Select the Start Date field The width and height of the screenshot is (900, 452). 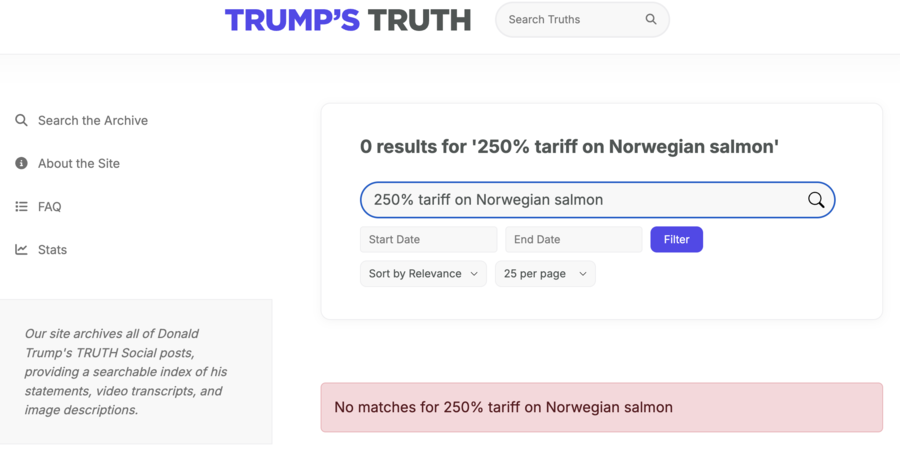point(428,239)
